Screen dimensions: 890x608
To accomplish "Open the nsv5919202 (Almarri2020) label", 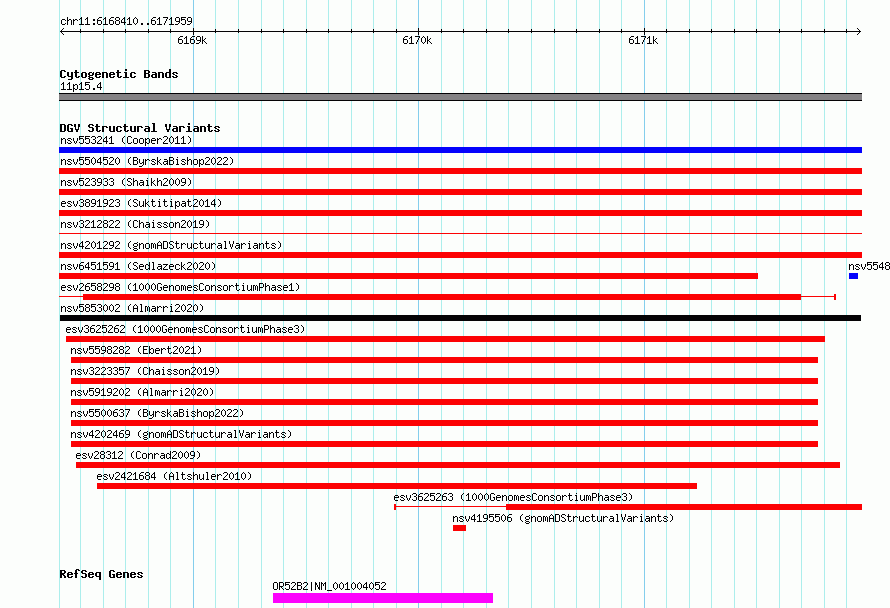I will [x=142, y=392].
